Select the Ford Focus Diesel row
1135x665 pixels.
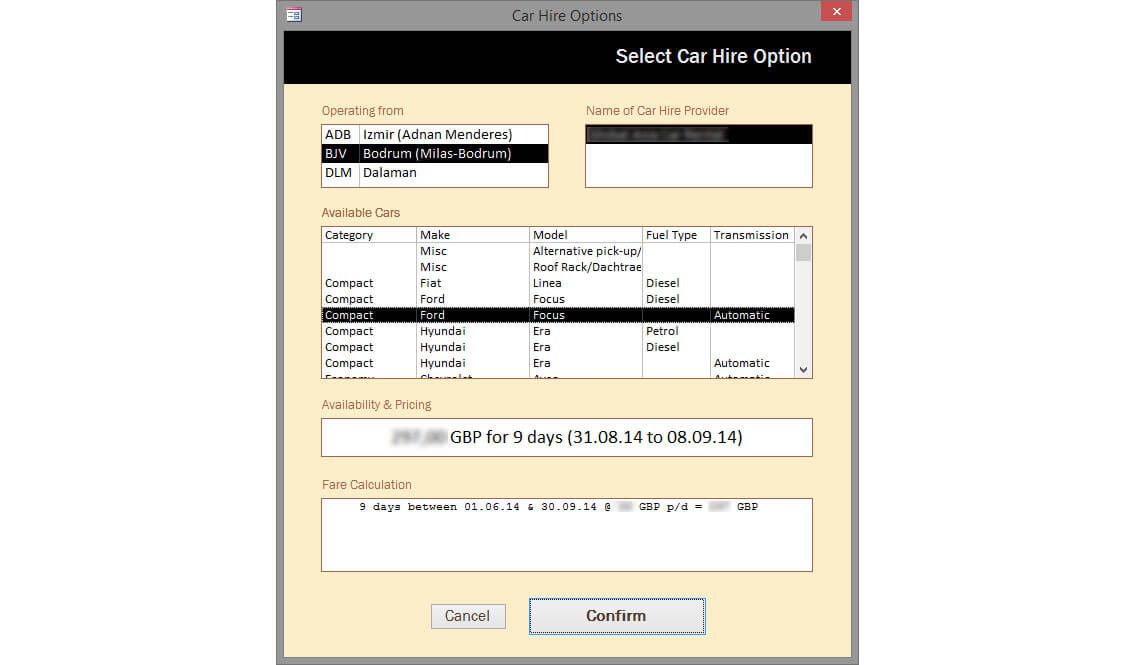557,299
